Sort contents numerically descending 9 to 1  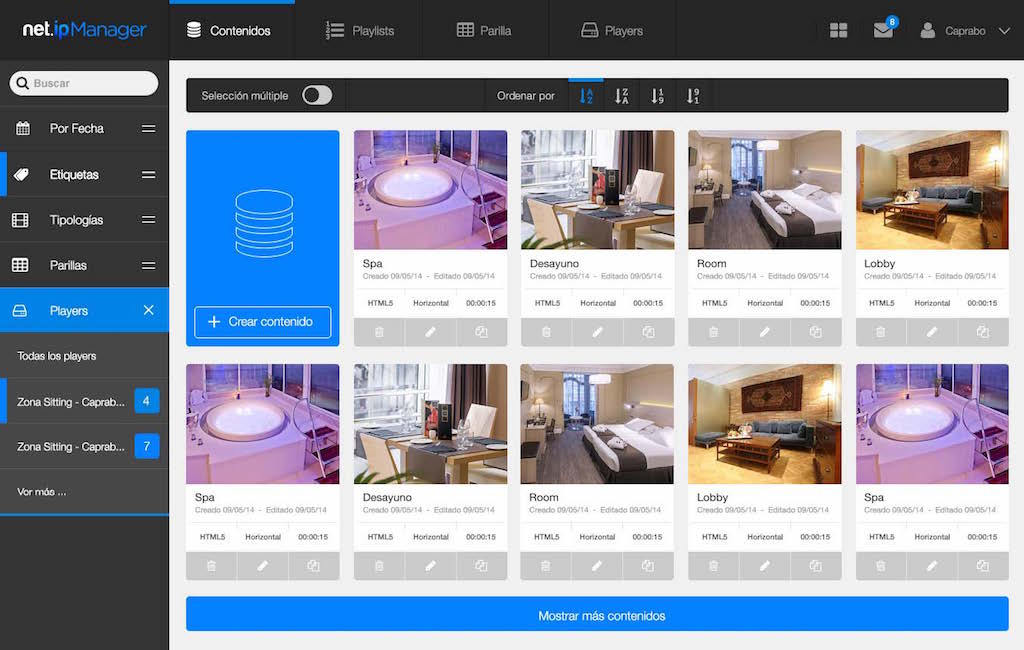coord(693,96)
